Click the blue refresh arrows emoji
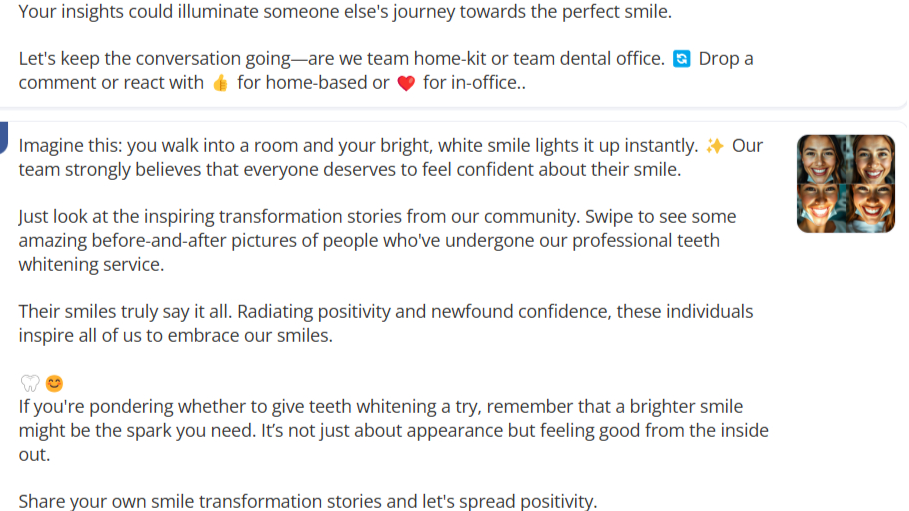The image size is (909, 511). click(x=681, y=59)
